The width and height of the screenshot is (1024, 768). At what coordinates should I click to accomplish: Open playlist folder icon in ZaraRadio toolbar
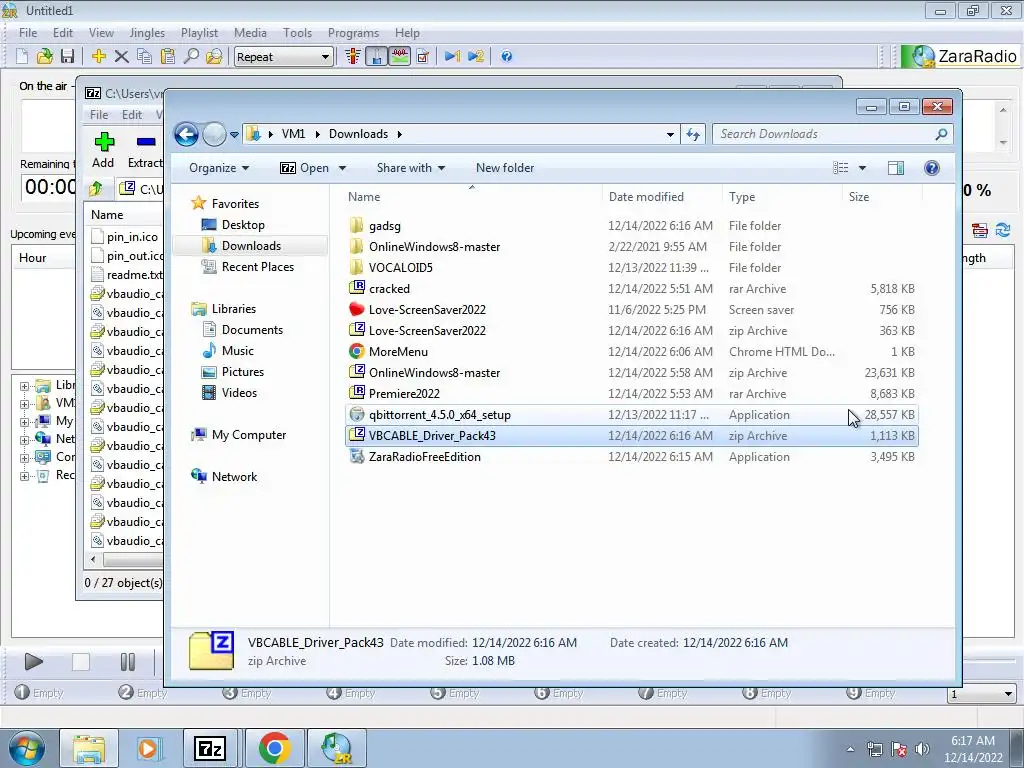click(x=44, y=57)
